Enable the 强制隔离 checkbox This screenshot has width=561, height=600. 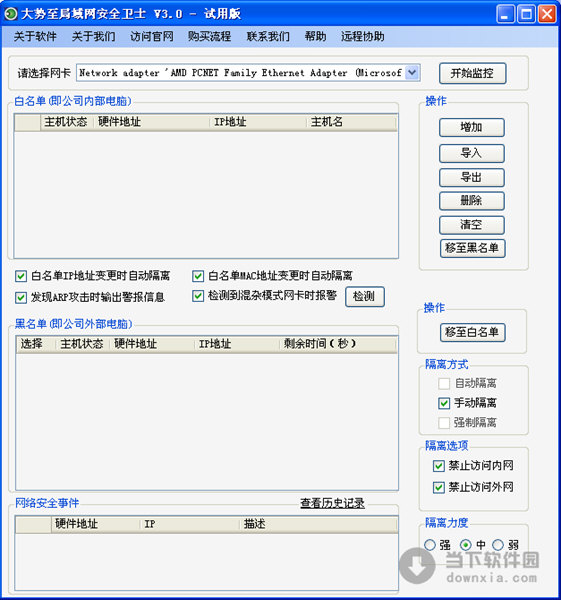coord(444,423)
